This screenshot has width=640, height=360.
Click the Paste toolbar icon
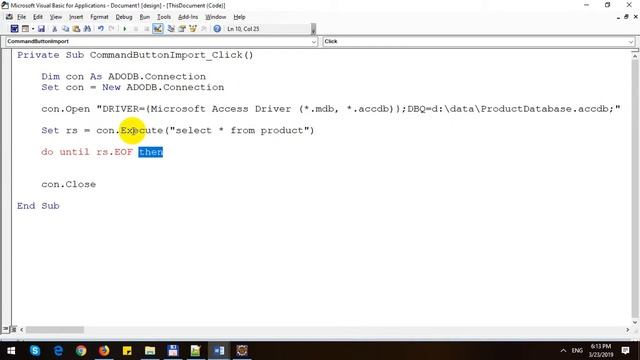pyautogui.click(x=76, y=29)
